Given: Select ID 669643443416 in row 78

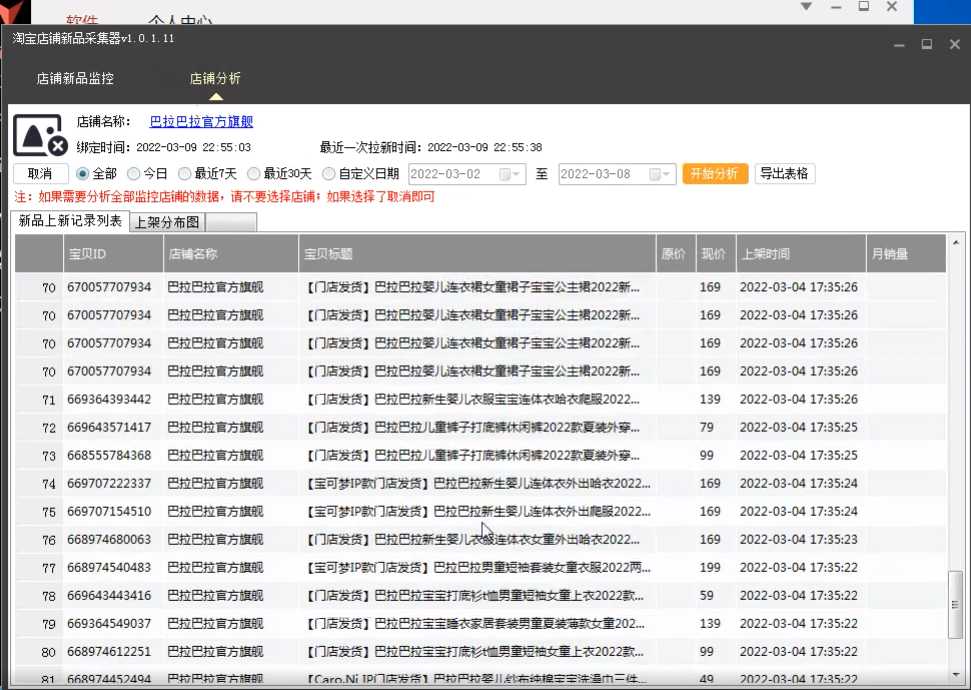Looking at the screenshot, I should point(109,596).
